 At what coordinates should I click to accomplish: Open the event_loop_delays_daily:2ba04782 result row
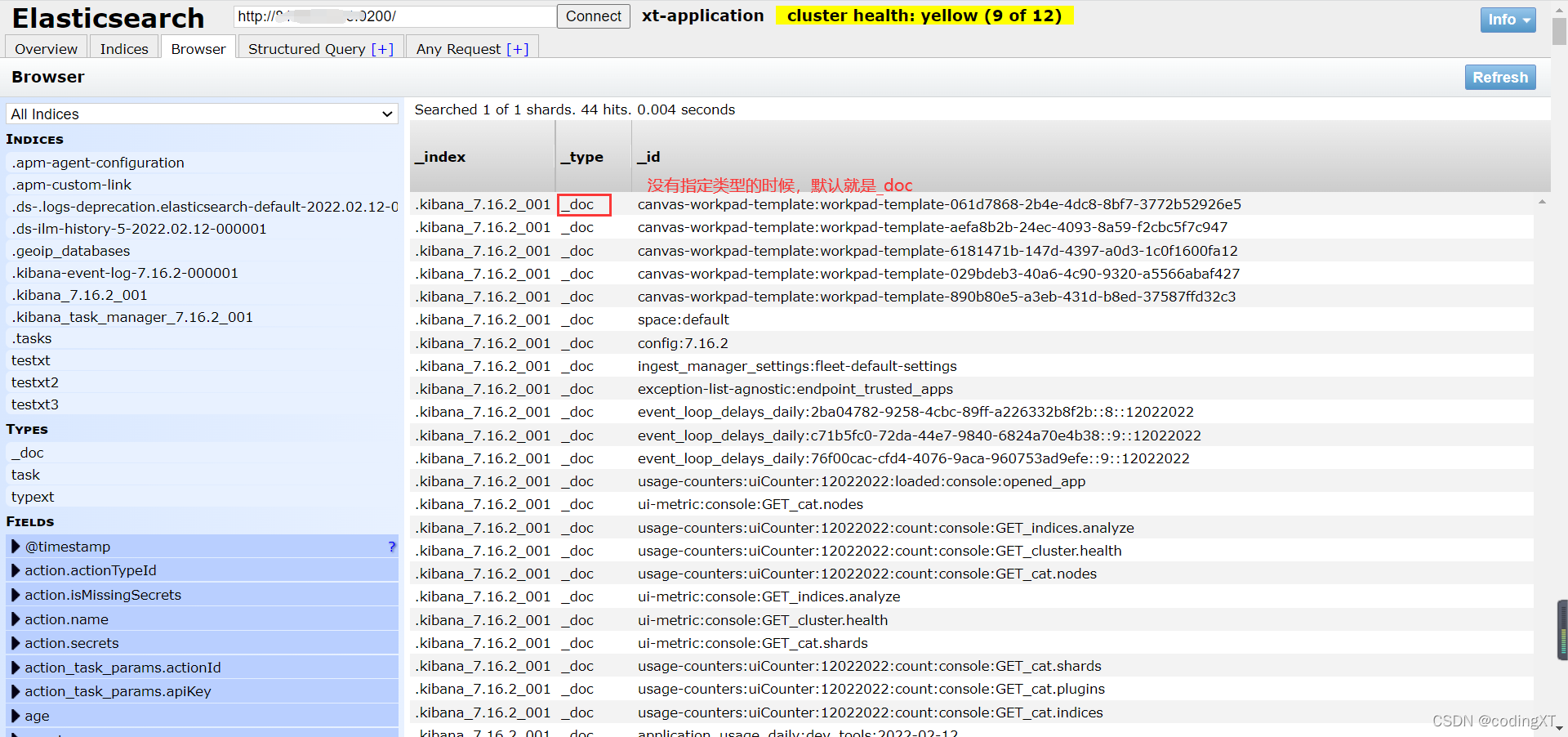tap(972, 412)
